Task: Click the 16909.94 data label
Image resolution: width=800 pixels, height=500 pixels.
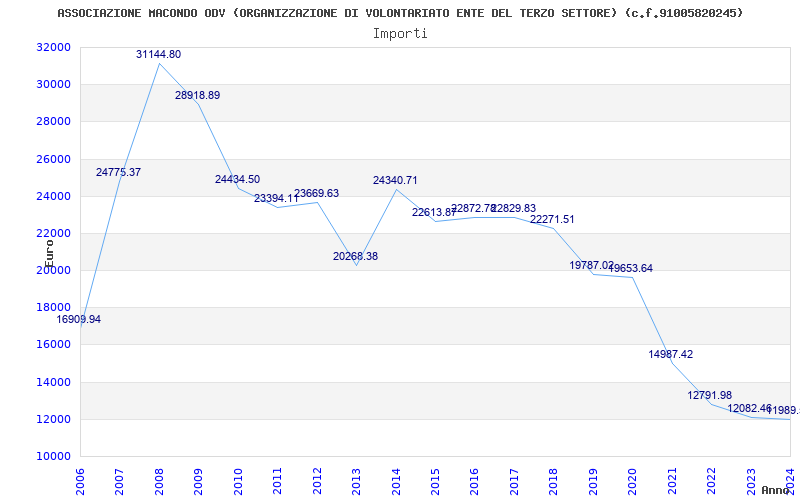Action: [79, 320]
